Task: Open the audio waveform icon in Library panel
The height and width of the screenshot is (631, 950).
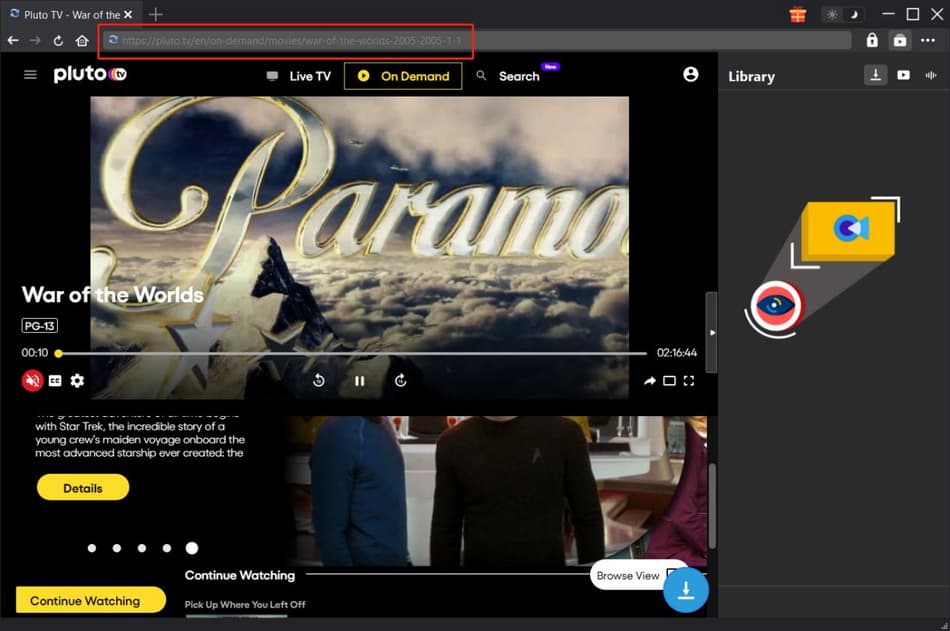Action: click(931, 75)
